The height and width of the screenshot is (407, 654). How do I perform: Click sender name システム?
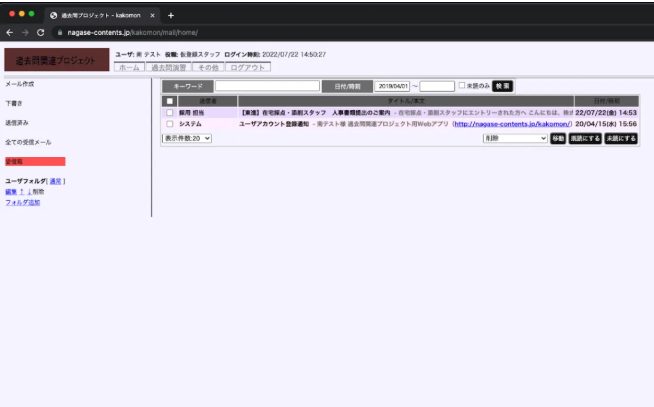(x=190, y=124)
